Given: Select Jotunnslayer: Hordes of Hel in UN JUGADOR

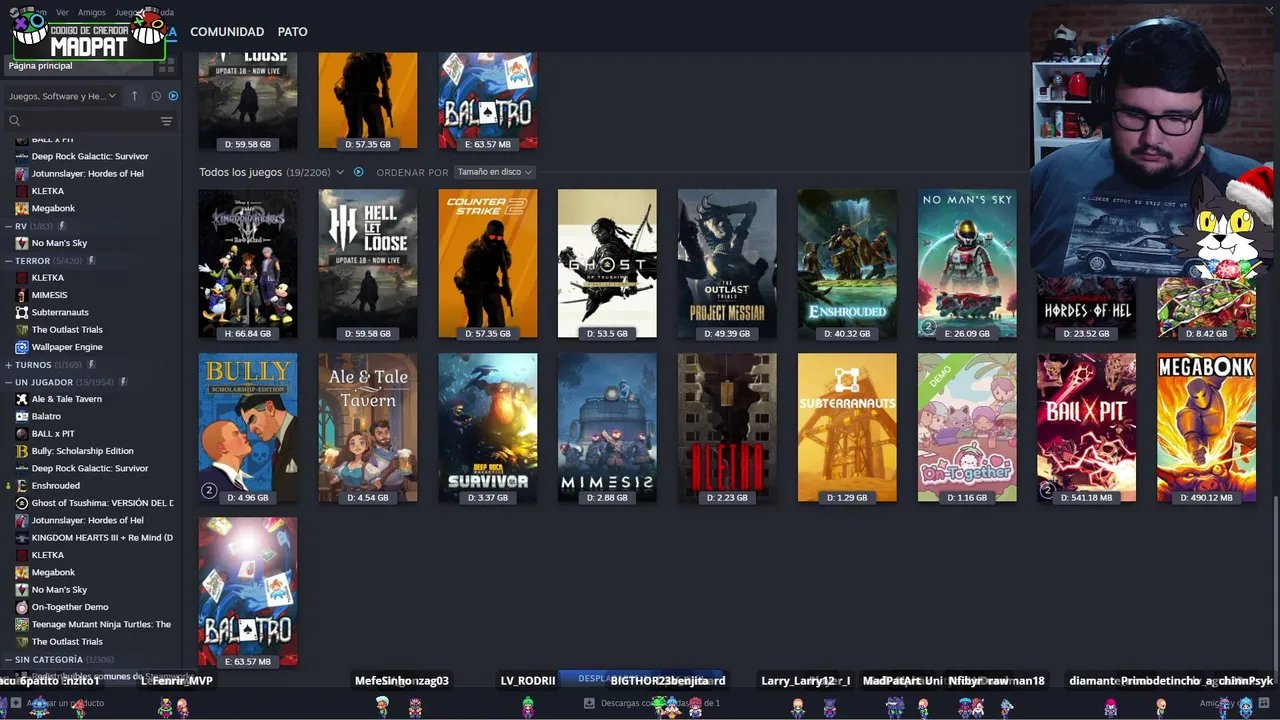Looking at the screenshot, I should tap(87, 520).
